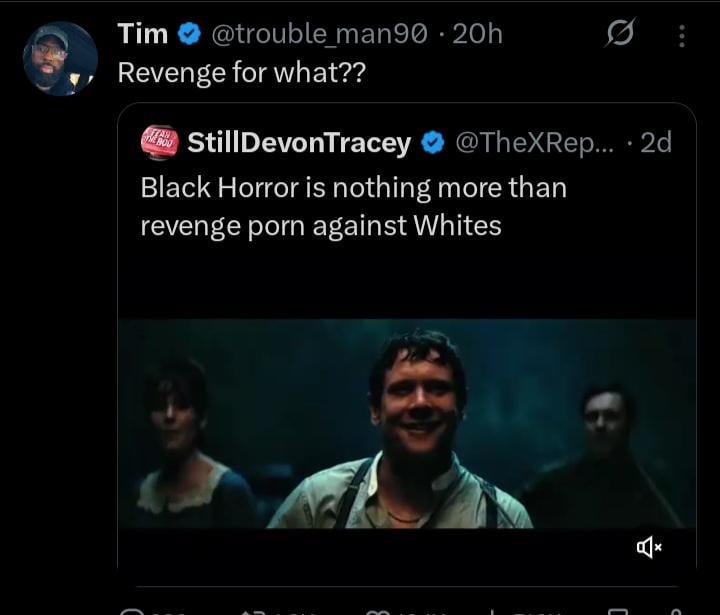The width and height of the screenshot is (720, 615).
Task: Open the @trouble_man90 handle link
Action: pyautogui.click(x=320, y=35)
